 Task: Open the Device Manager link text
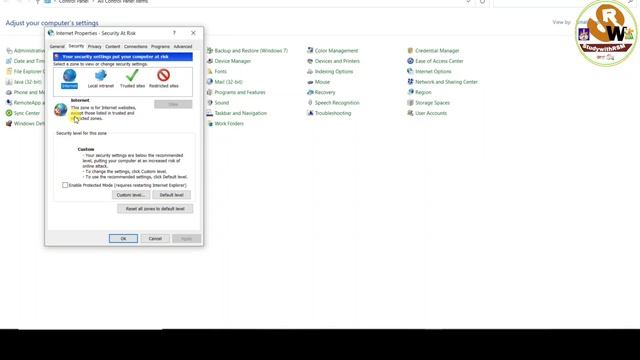coord(233,61)
